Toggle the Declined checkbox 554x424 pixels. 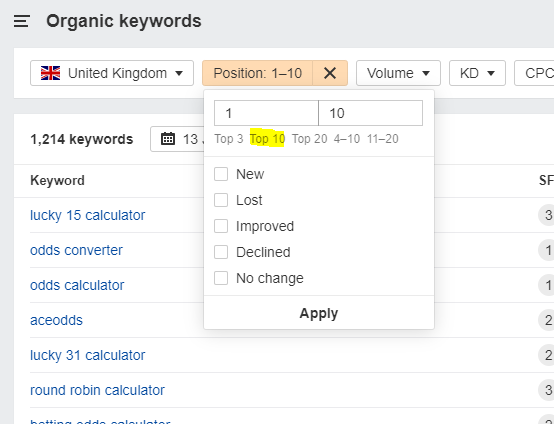click(221, 252)
